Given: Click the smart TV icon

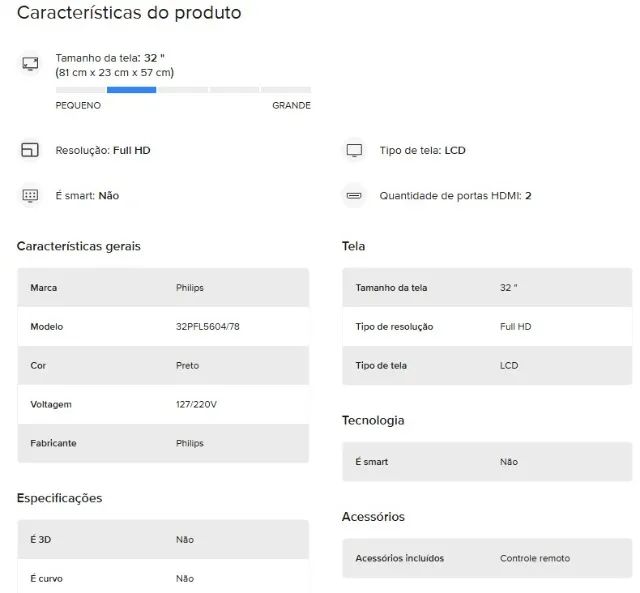Looking at the screenshot, I should (x=30, y=195).
